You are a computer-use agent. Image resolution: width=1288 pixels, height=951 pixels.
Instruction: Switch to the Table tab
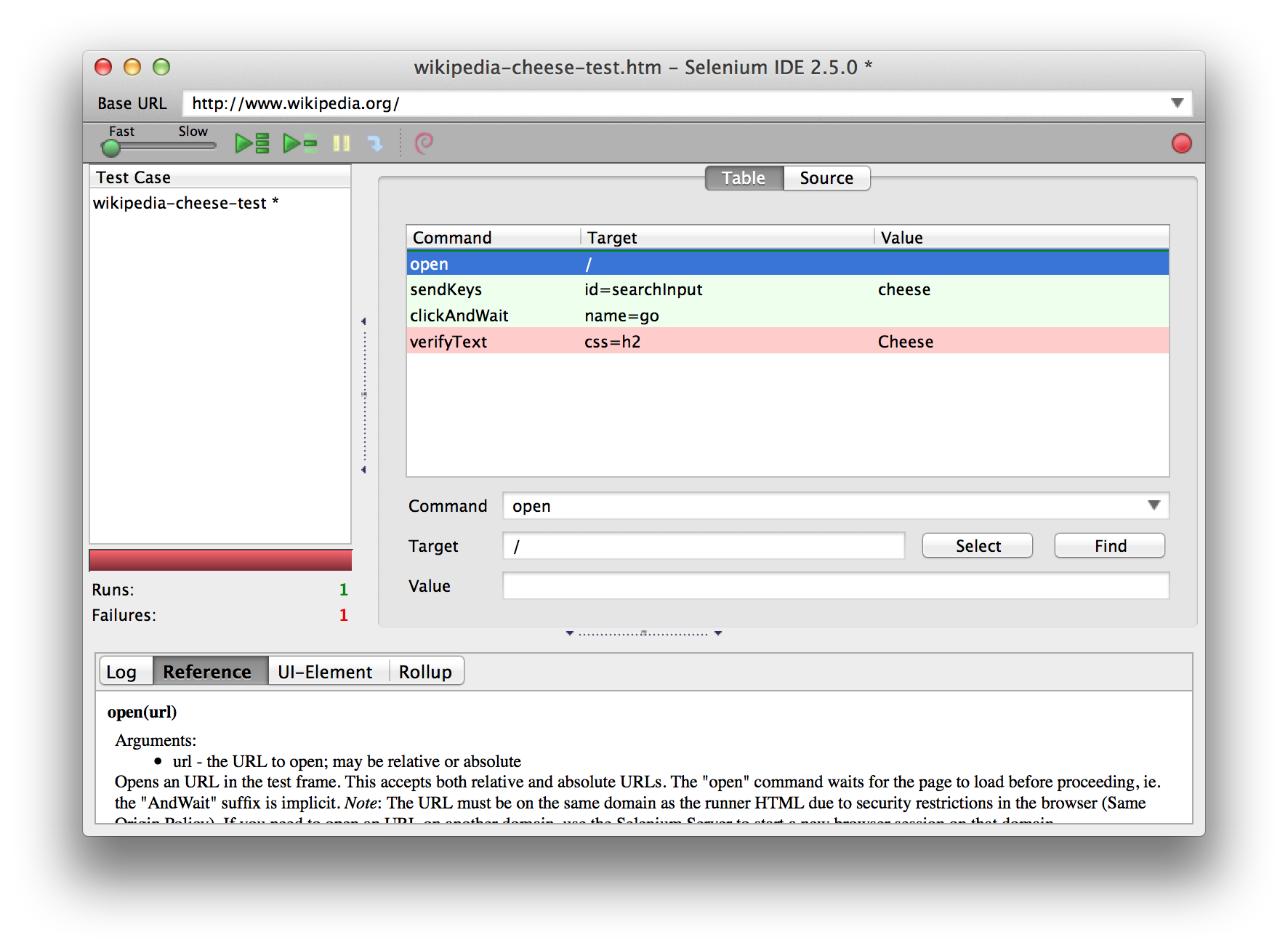coord(744,178)
